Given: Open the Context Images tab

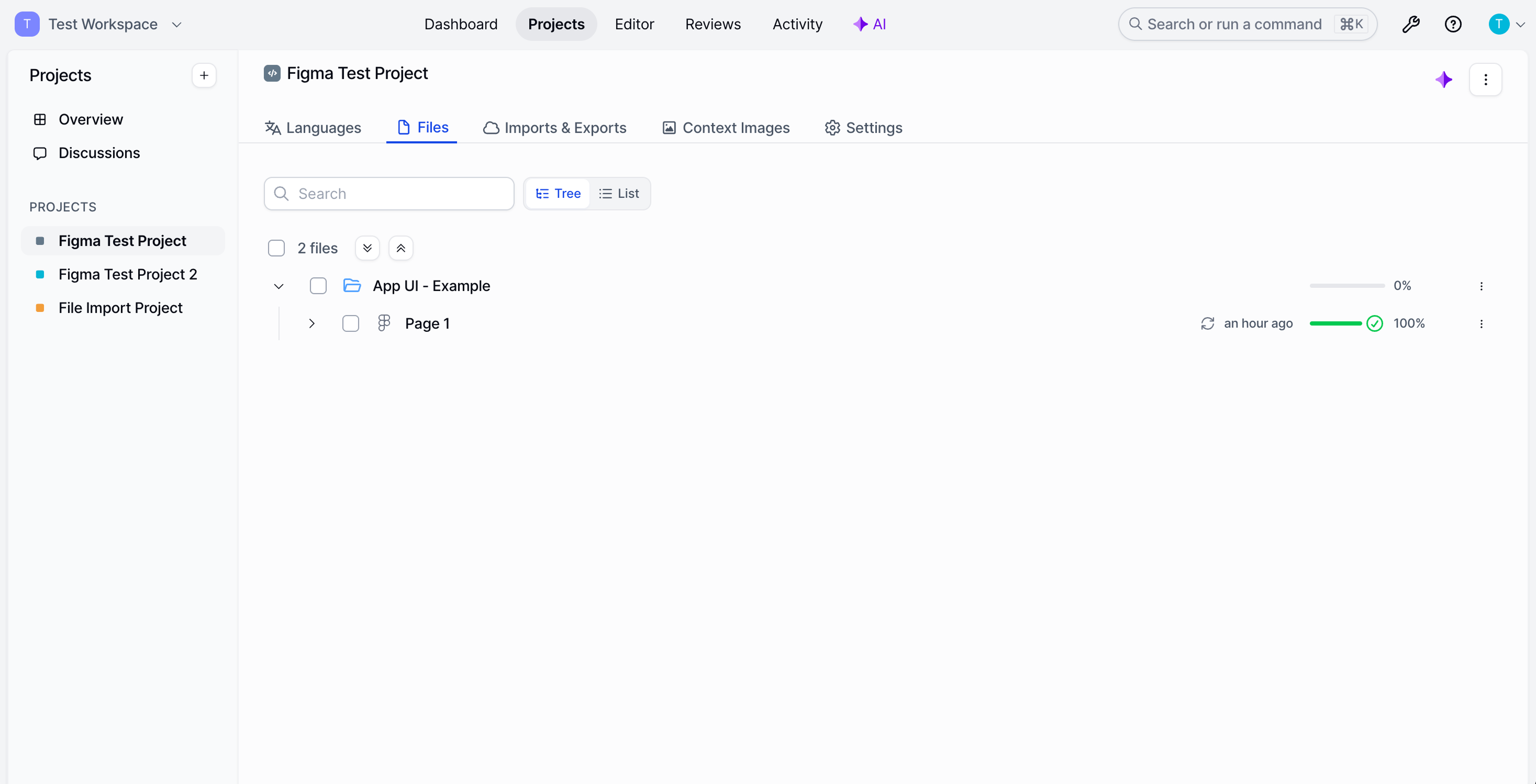Looking at the screenshot, I should [x=726, y=128].
